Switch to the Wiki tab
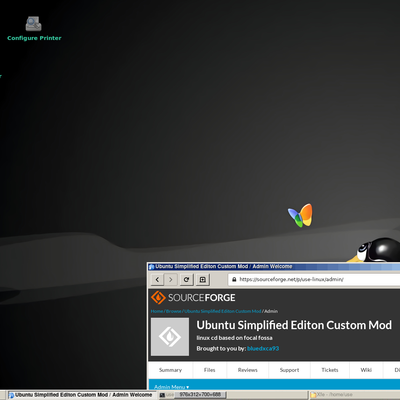Viewport: 400px width, 400px height. coord(366,370)
